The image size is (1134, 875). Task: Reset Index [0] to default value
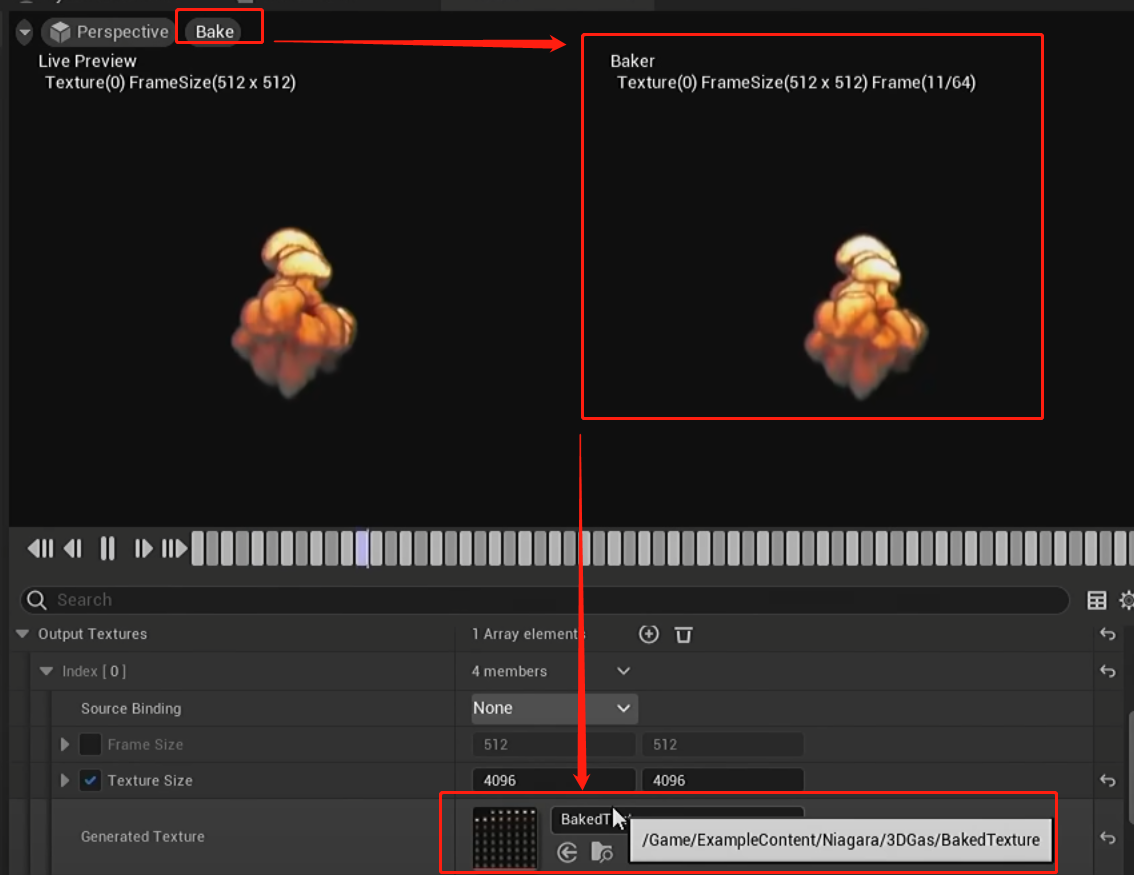(x=1107, y=671)
